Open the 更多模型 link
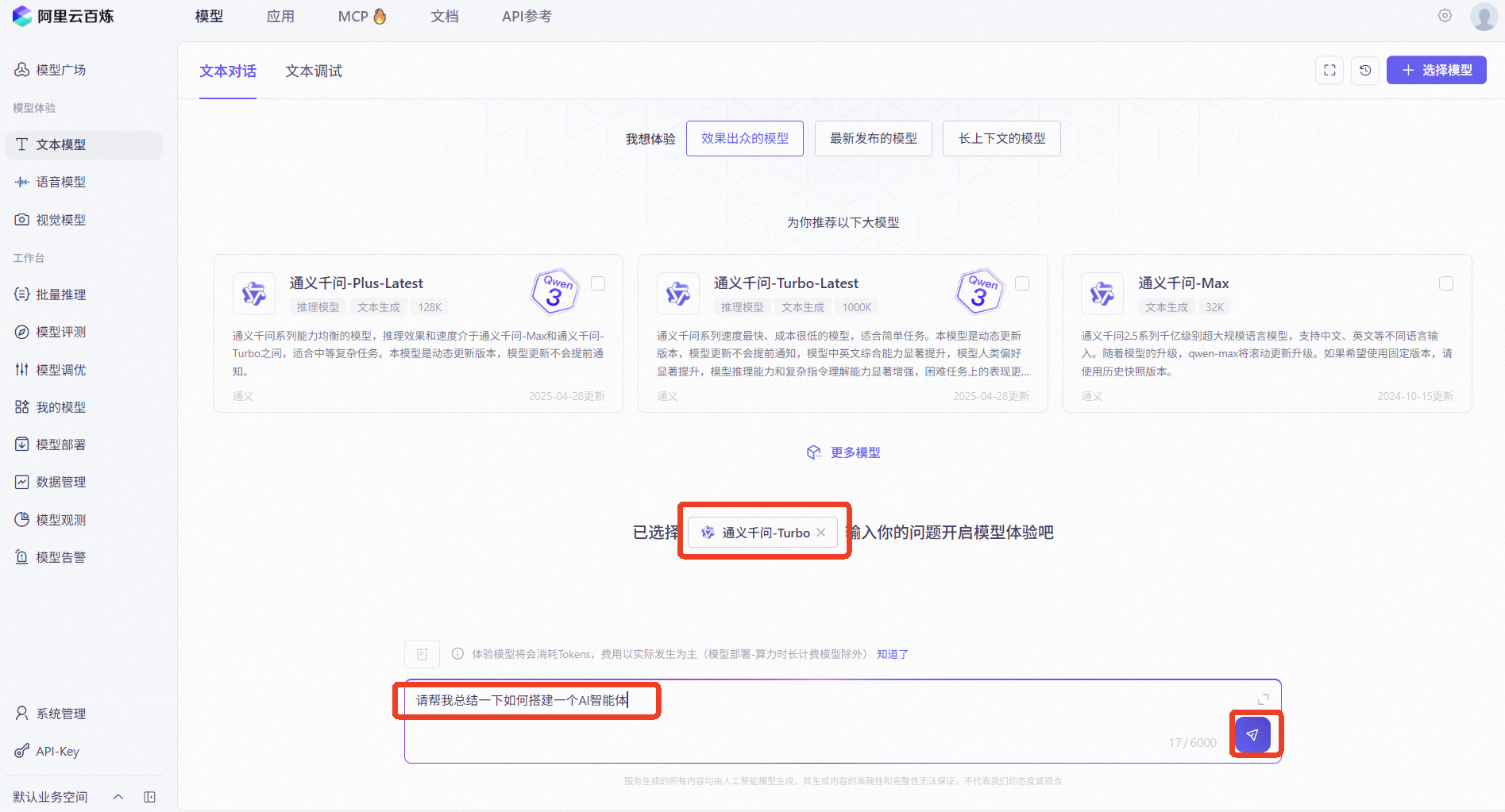Viewport: 1505px width, 812px height. [843, 452]
